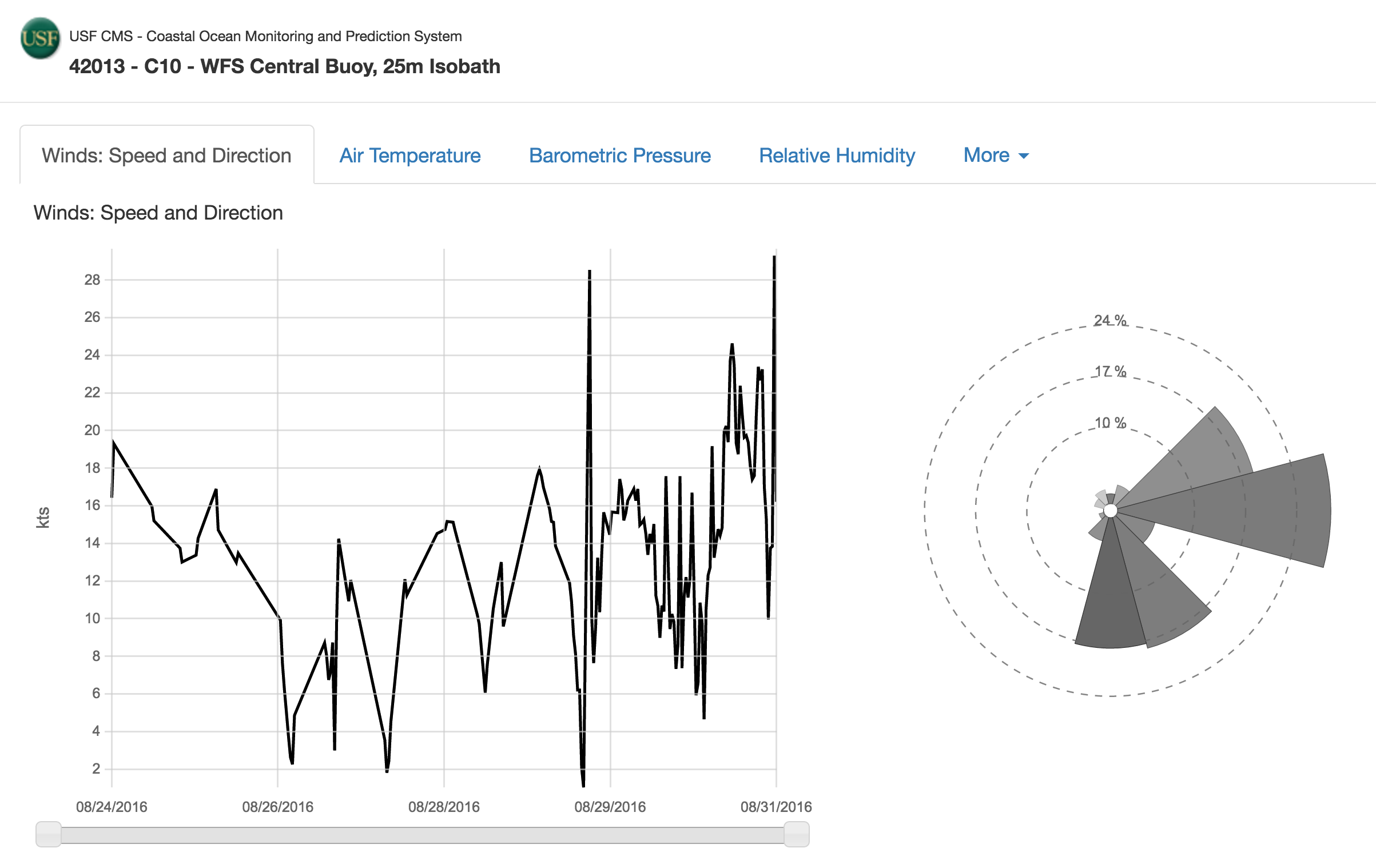Open the Barometric Pressure tab
The width and height of the screenshot is (1376, 868).
pos(620,156)
